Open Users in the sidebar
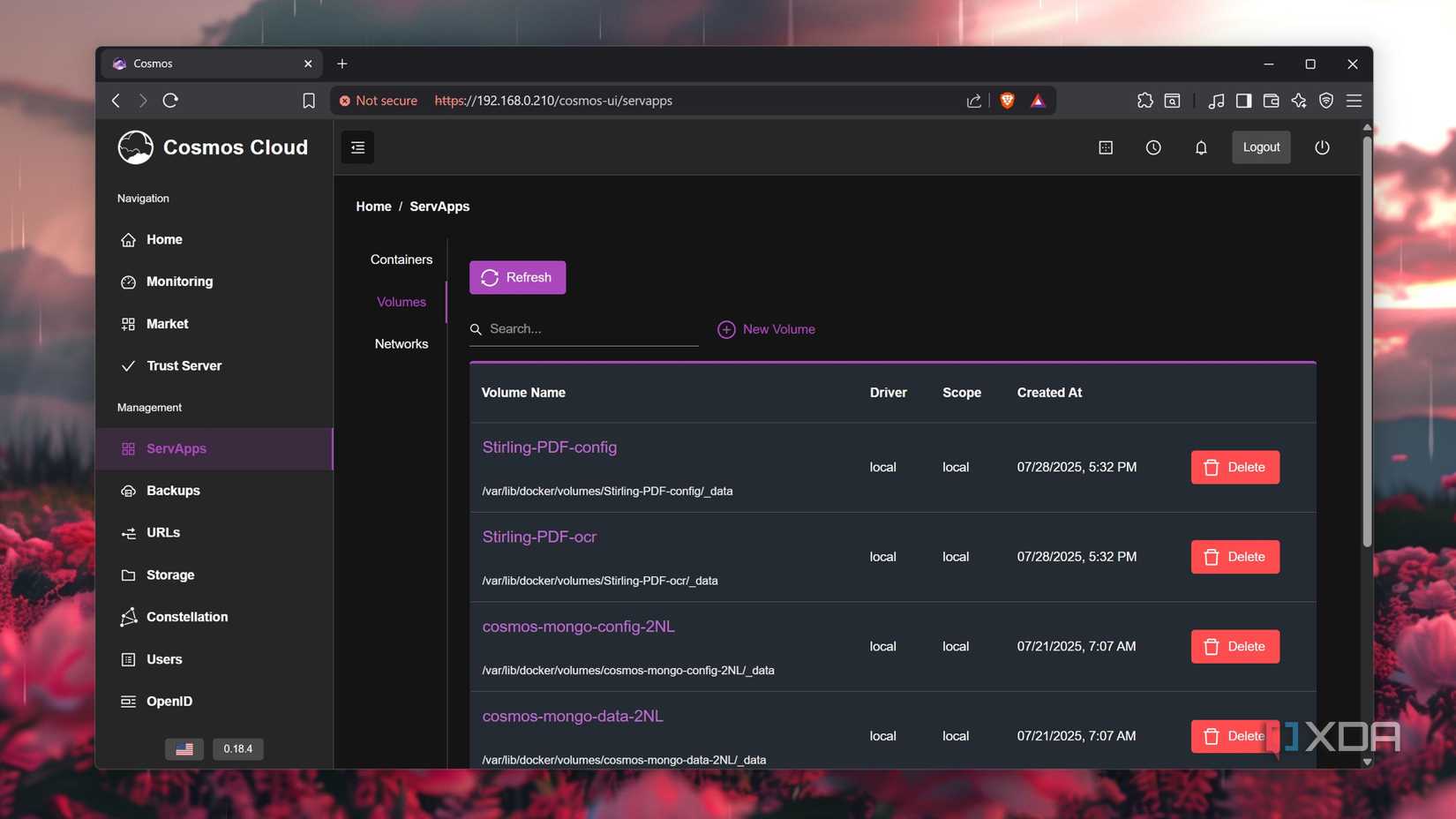The height and width of the screenshot is (819, 1456). [x=214, y=659]
